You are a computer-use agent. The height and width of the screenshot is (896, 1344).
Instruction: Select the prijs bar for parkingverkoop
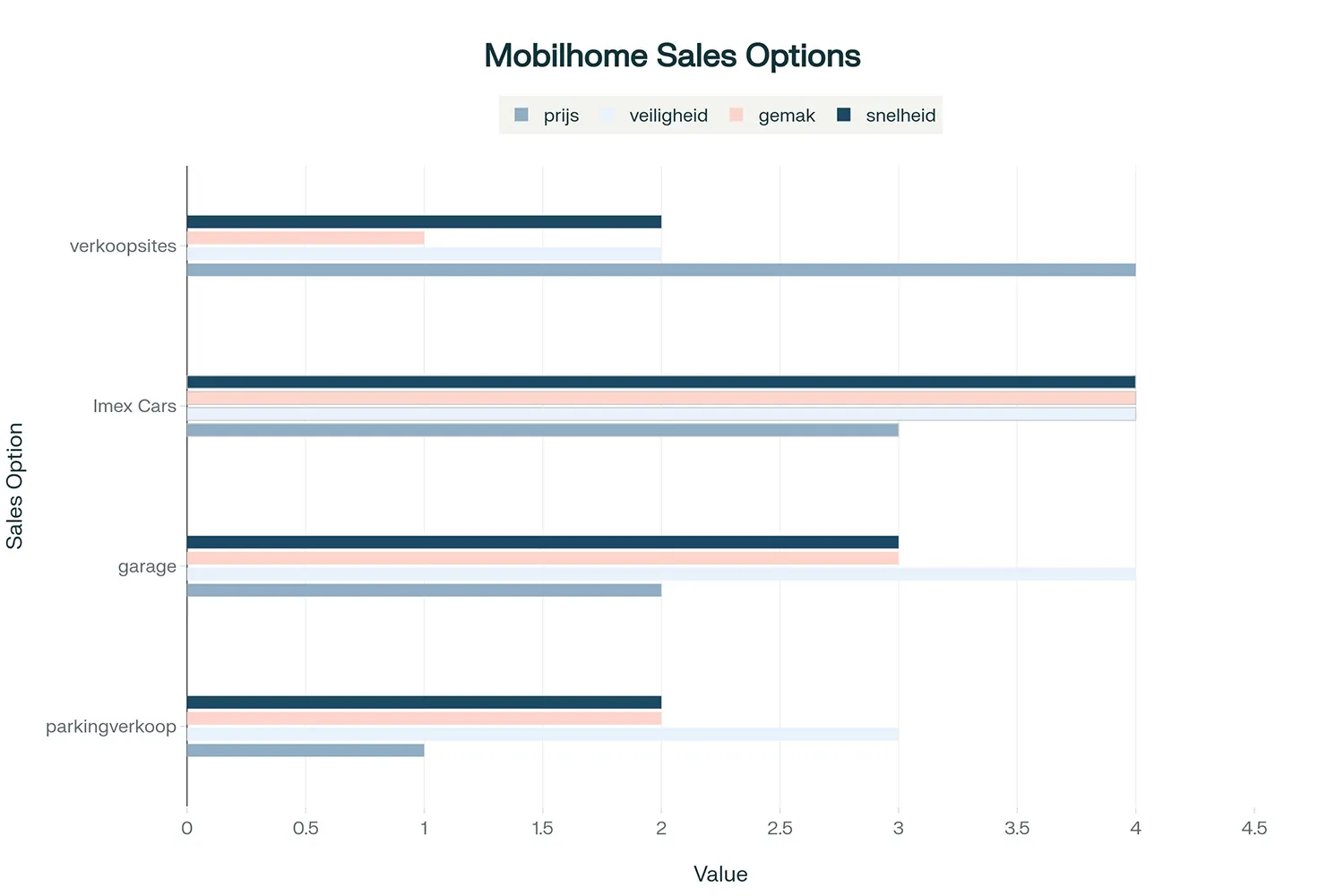point(306,750)
